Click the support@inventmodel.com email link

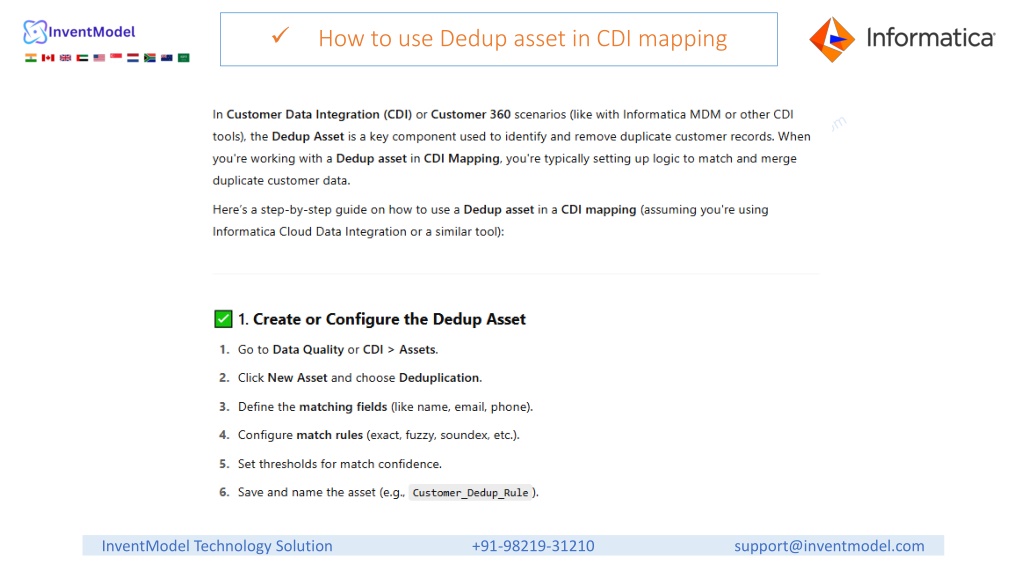829,546
